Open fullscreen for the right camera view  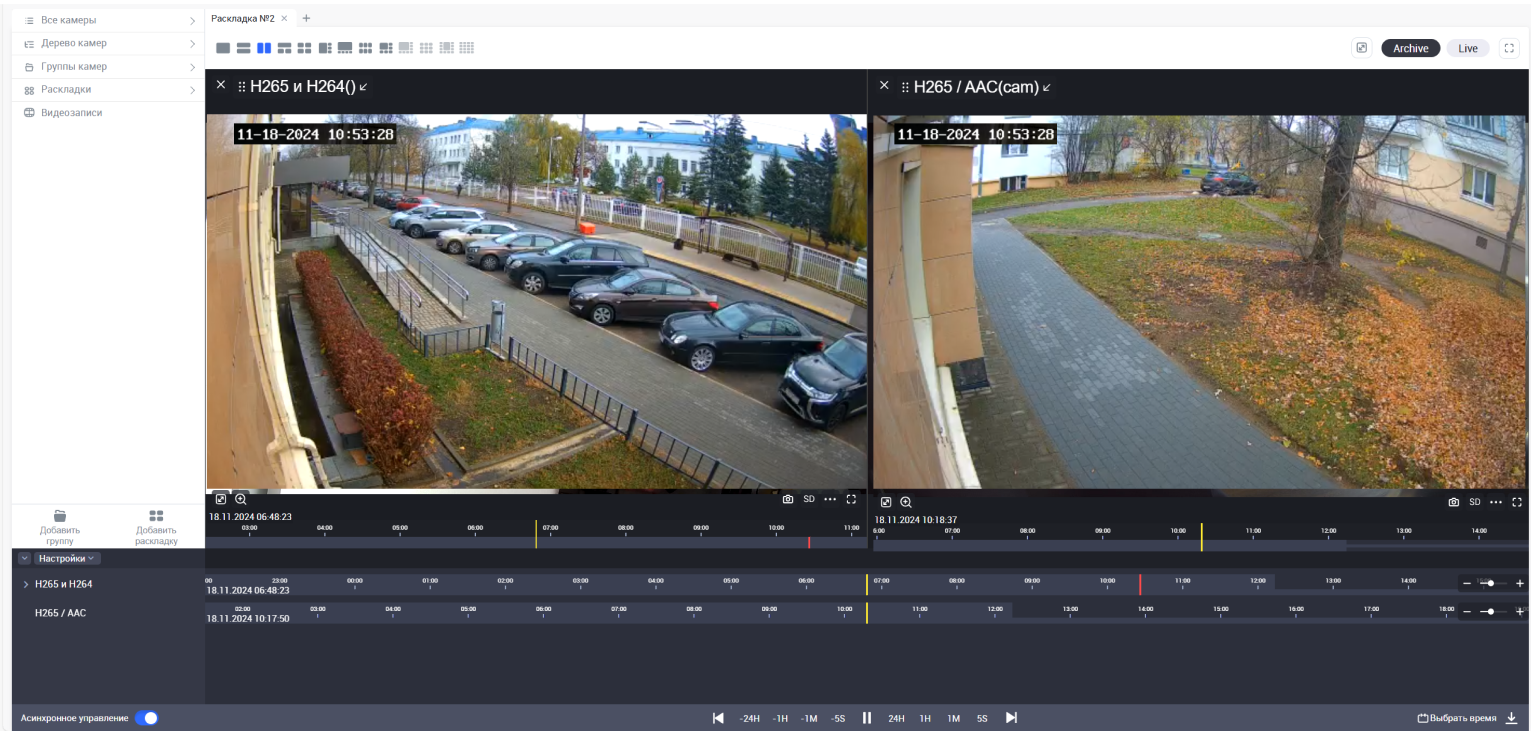1517,502
